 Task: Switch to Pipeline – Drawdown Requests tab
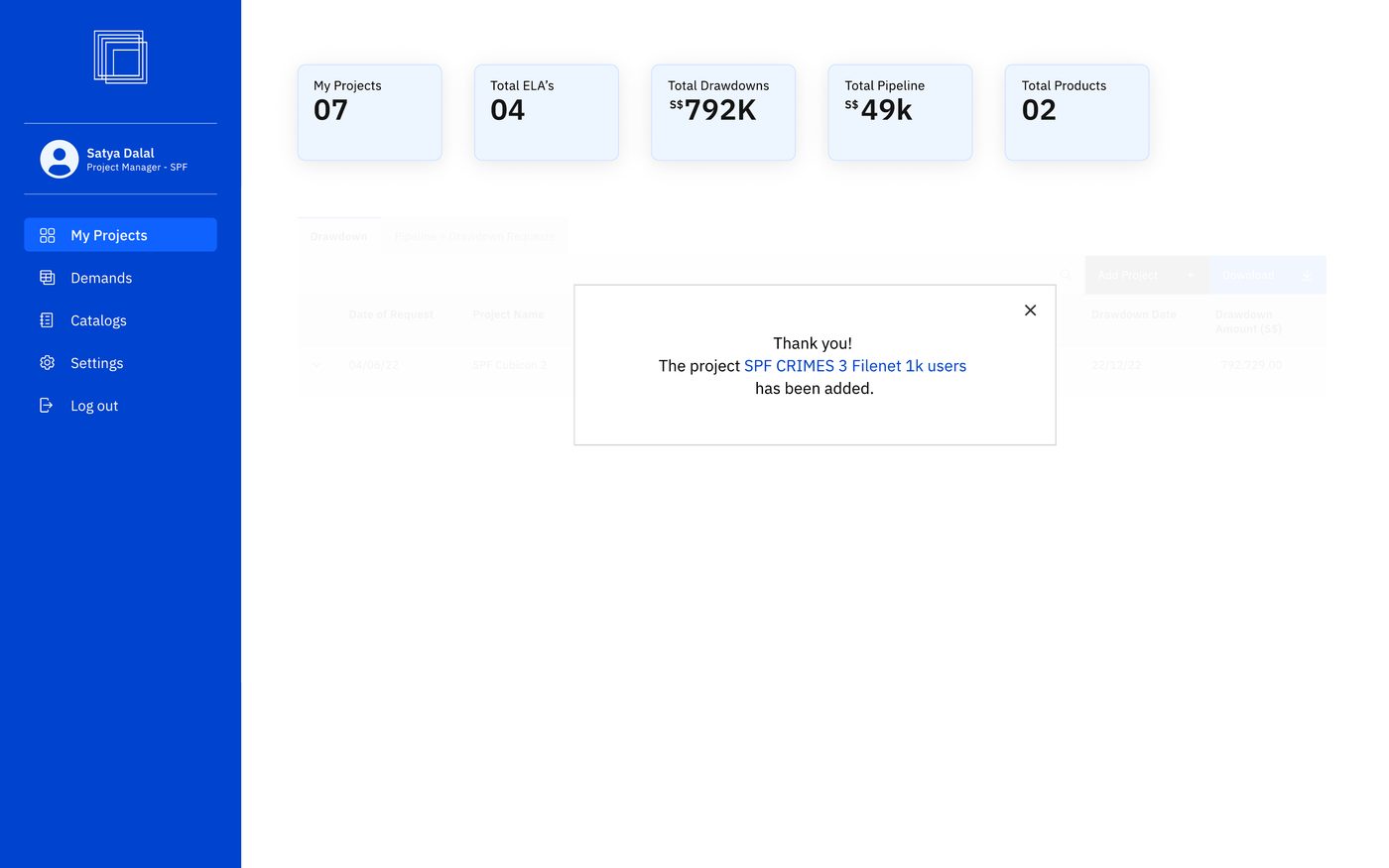point(474,236)
